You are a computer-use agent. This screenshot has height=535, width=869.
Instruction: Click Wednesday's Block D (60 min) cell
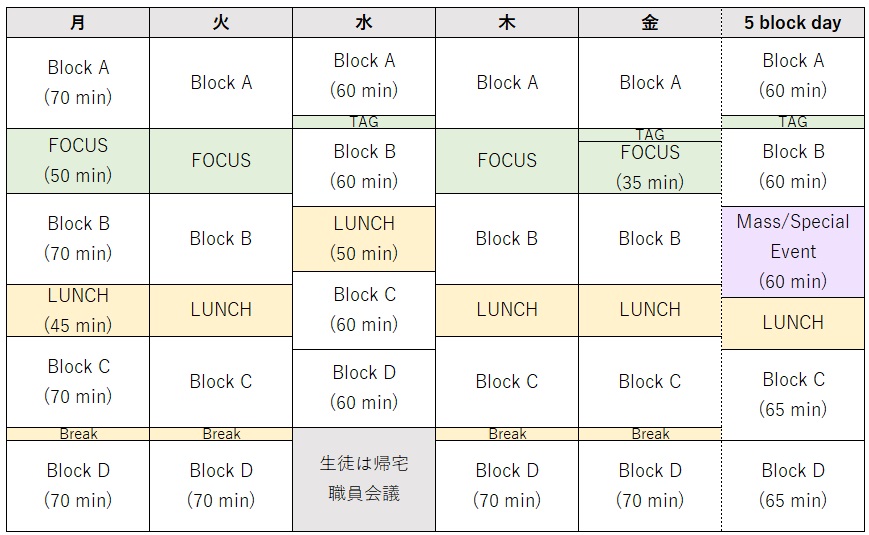[x=364, y=387]
